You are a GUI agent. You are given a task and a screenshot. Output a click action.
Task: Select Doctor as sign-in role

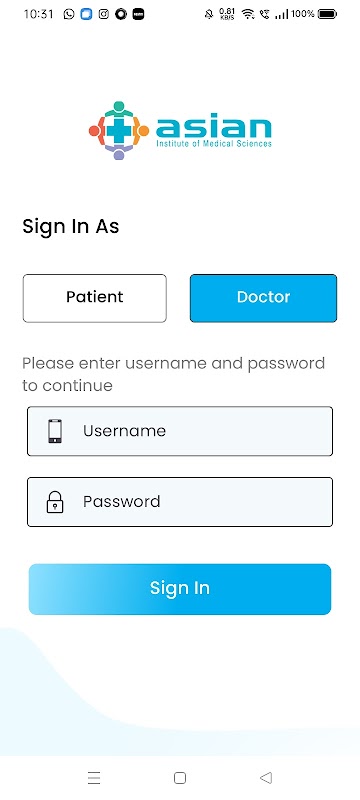coord(264,298)
